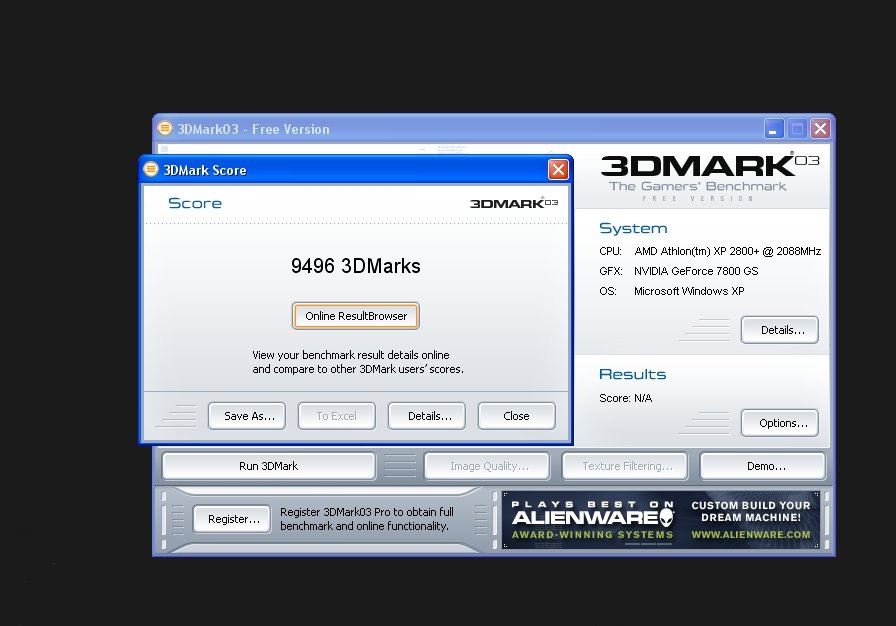Viewport: 896px width, 626px height.
Task: Click the large 3DMARK03 Gamers' Benchmark logo
Action: tap(709, 176)
